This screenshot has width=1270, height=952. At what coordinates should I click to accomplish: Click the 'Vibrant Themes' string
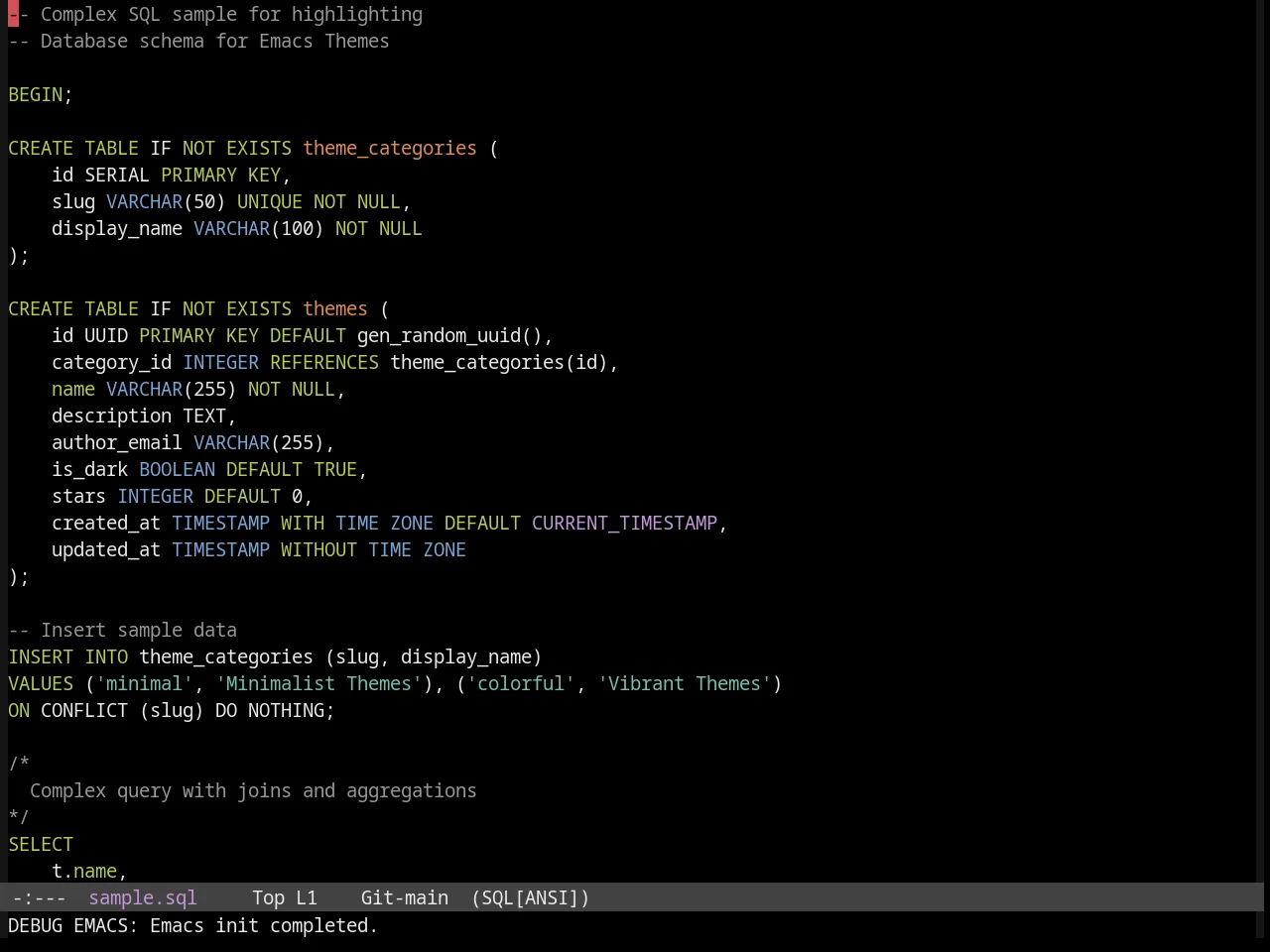685,684
